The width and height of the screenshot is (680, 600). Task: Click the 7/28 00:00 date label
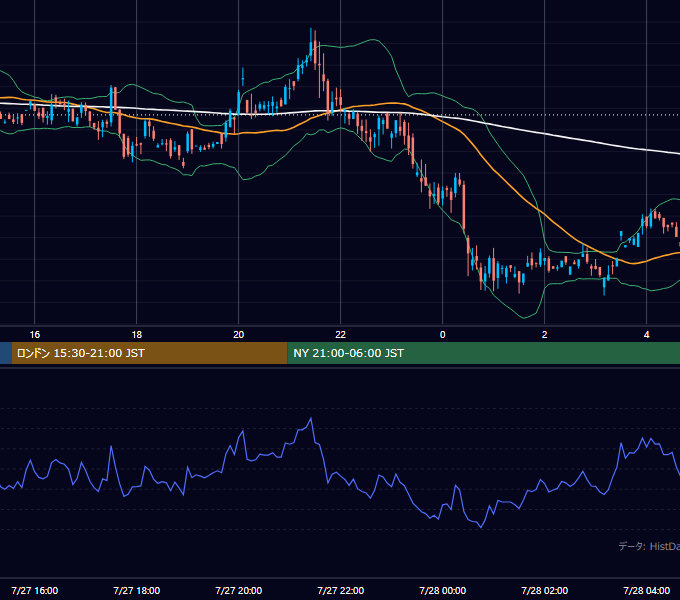(x=442, y=590)
